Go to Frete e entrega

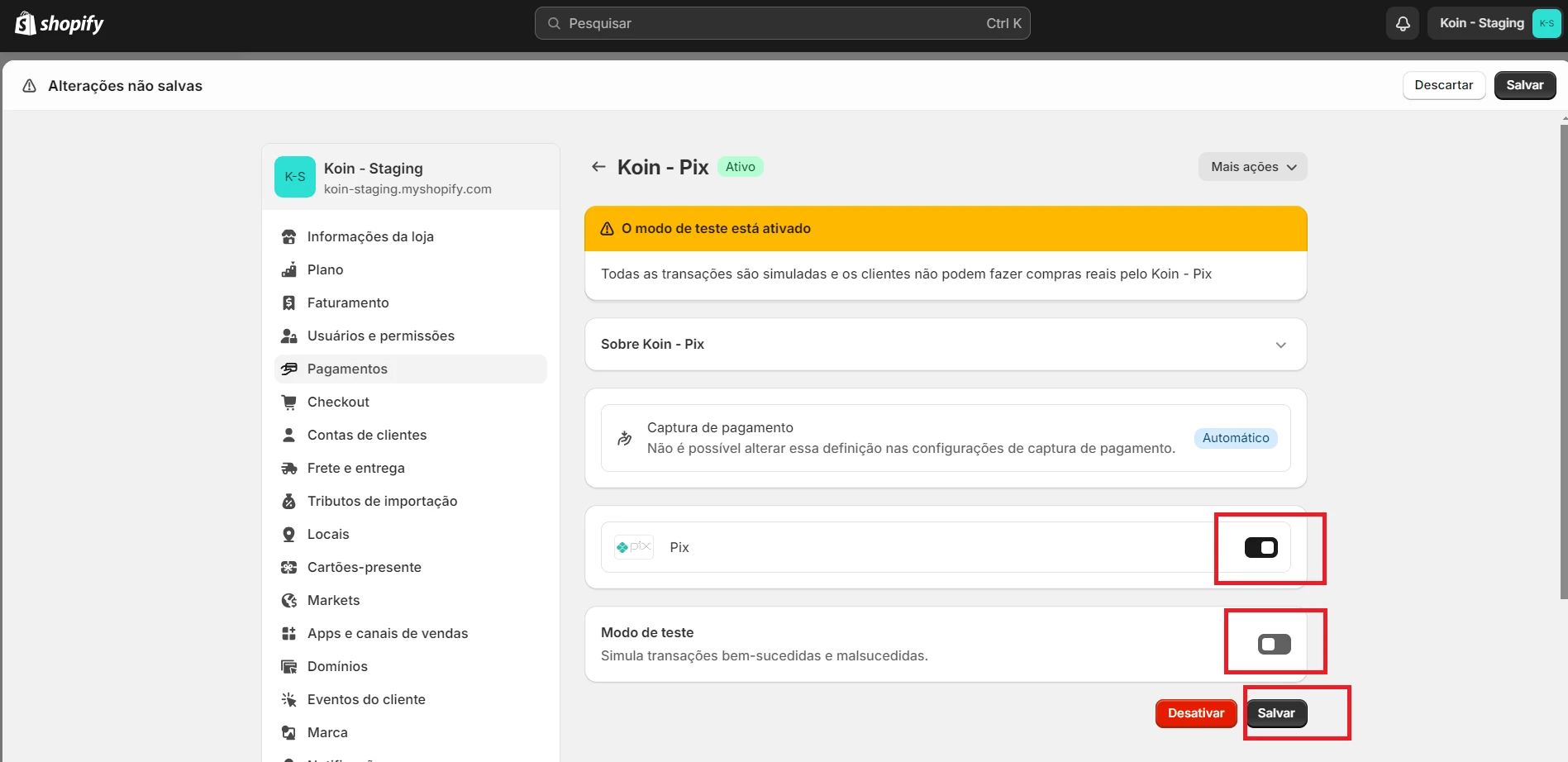pos(411,468)
